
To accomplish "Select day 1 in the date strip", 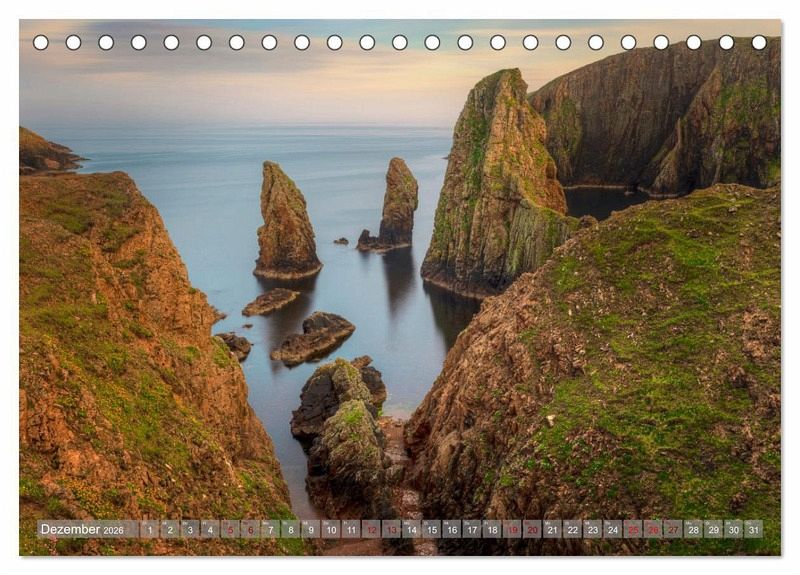I will 149,529.
